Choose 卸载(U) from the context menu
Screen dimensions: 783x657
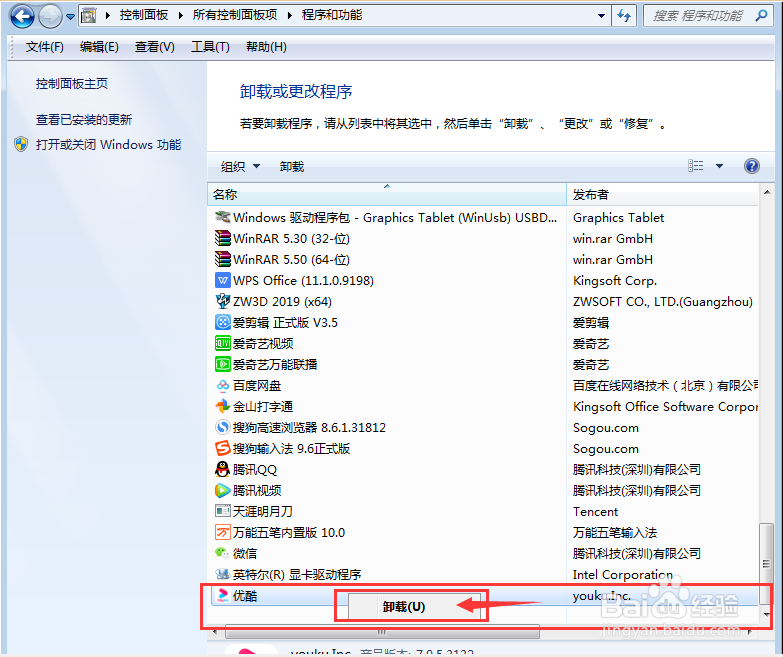pyautogui.click(x=404, y=607)
